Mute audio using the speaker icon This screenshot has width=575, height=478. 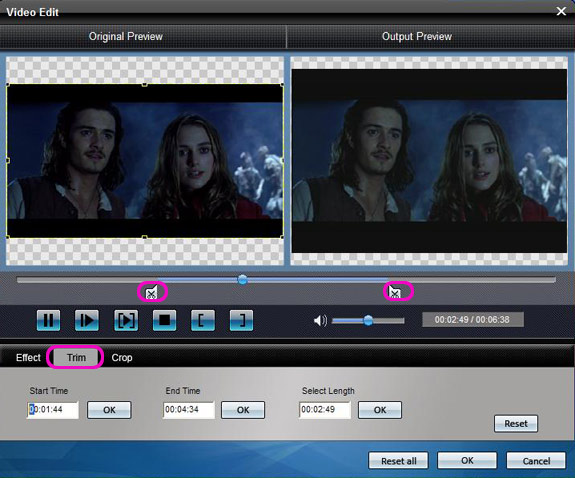[x=320, y=321]
